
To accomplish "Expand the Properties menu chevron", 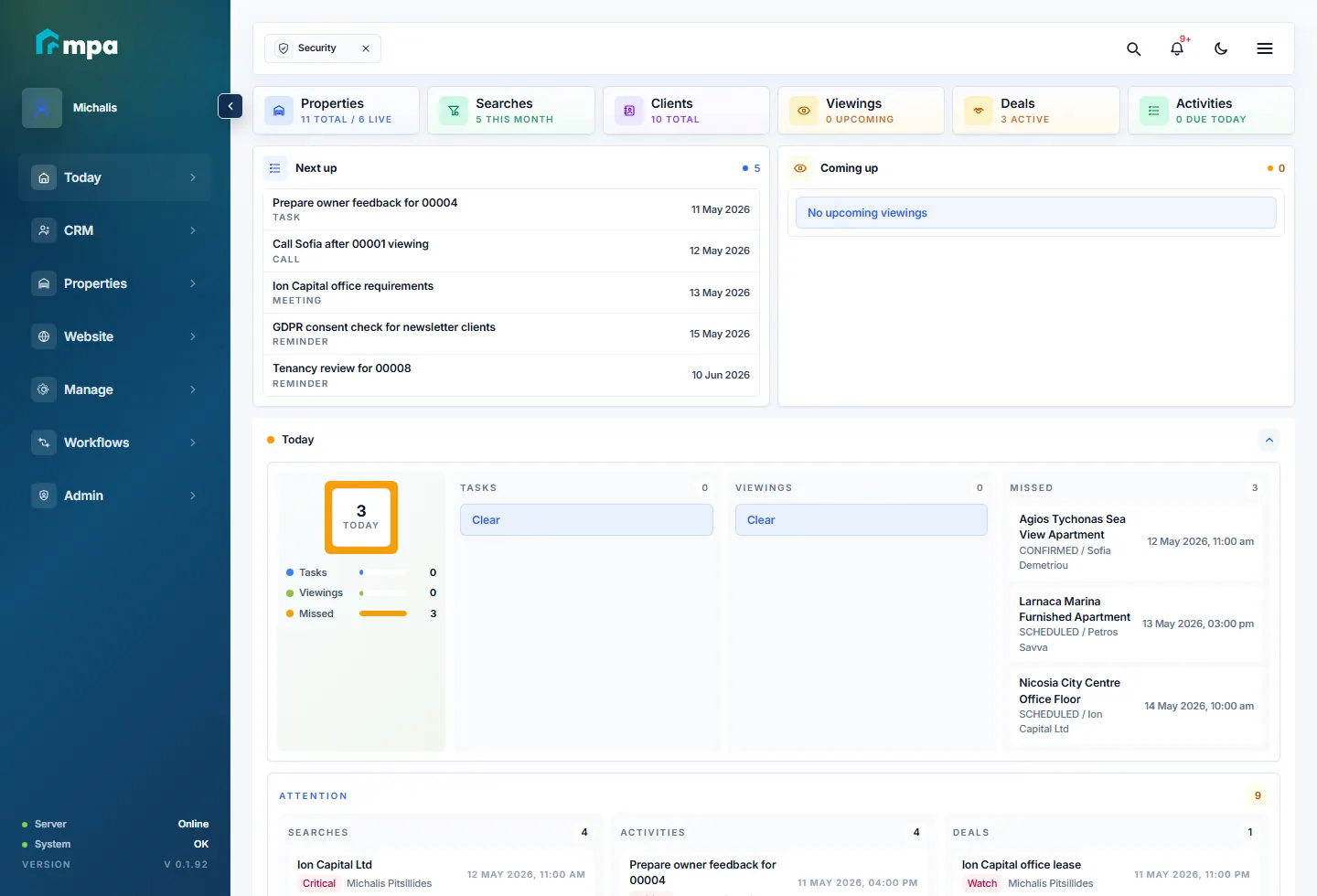I will point(193,283).
